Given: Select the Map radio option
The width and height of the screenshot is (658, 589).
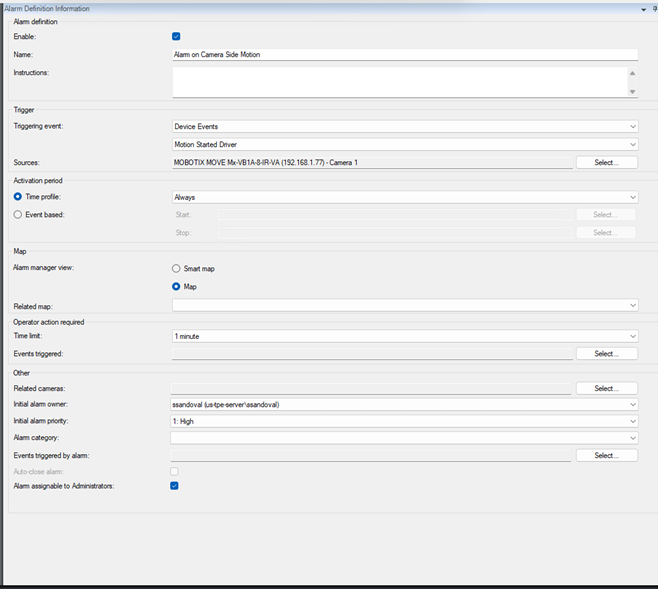Looking at the screenshot, I should coord(176,287).
